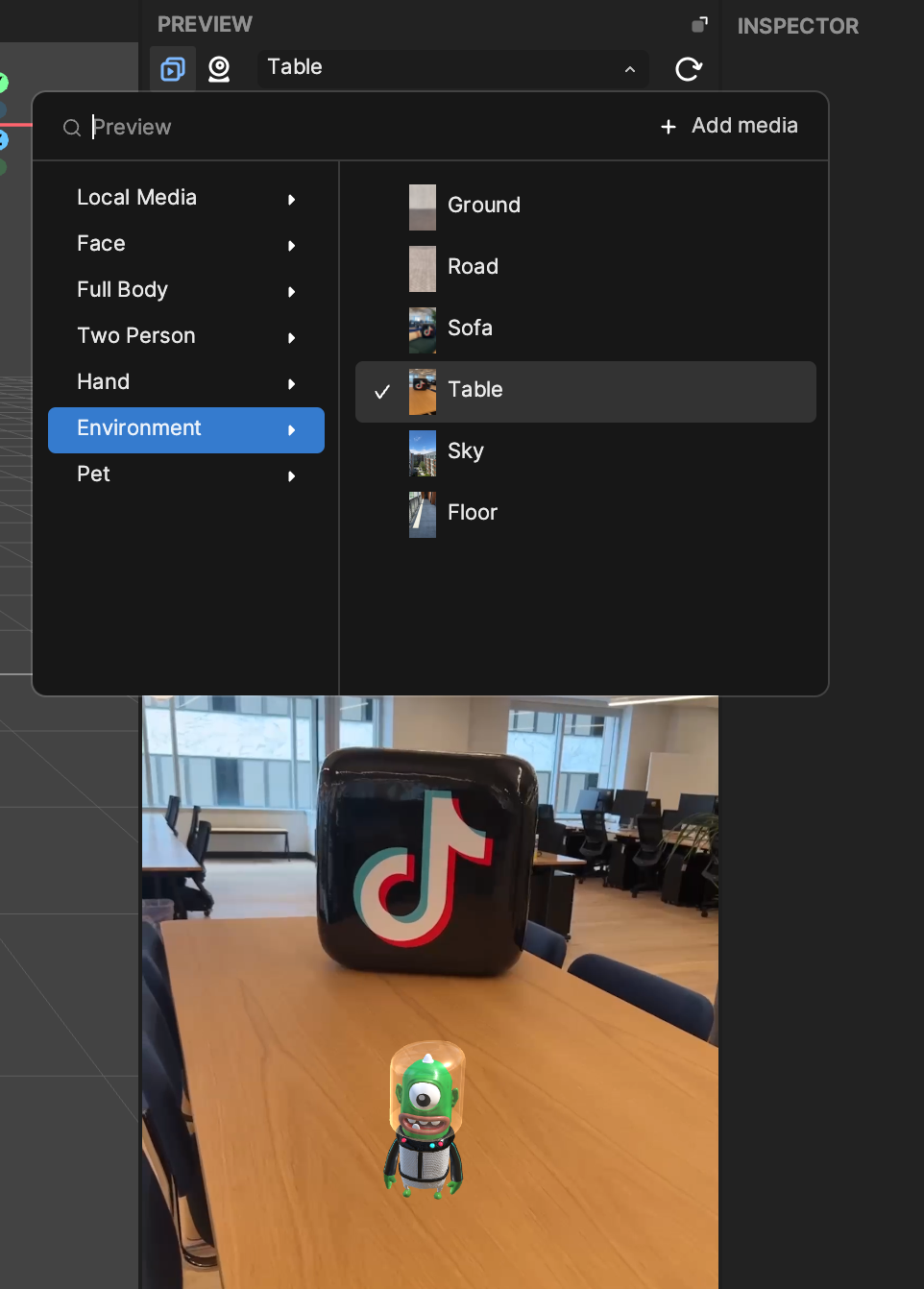Screen dimensions: 924x1289
Task: Select the Sky preview media icon
Action: [422, 452]
